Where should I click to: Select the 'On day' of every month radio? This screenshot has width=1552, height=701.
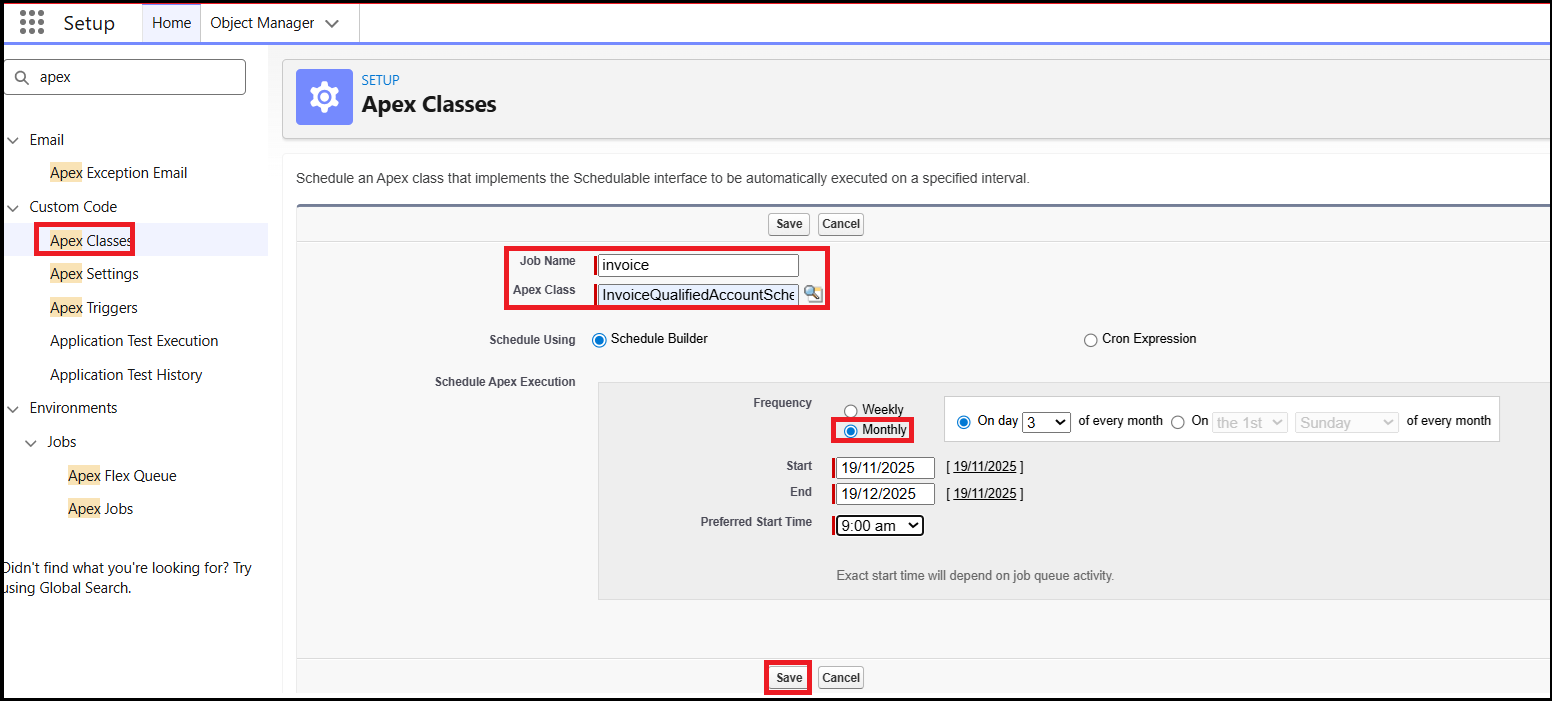(x=964, y=422)
